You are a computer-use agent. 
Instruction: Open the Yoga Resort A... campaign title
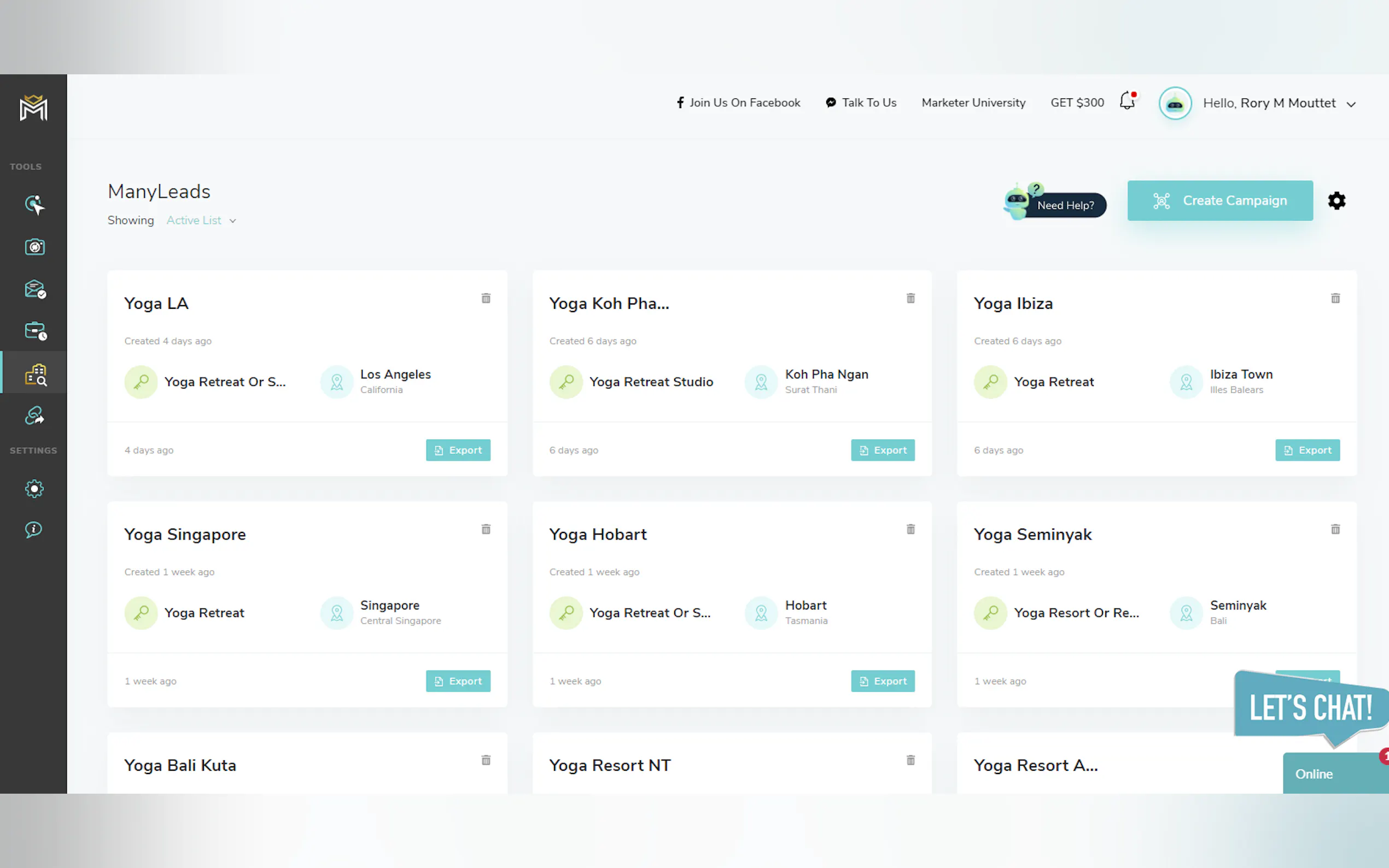click(x=1035, y=765)
